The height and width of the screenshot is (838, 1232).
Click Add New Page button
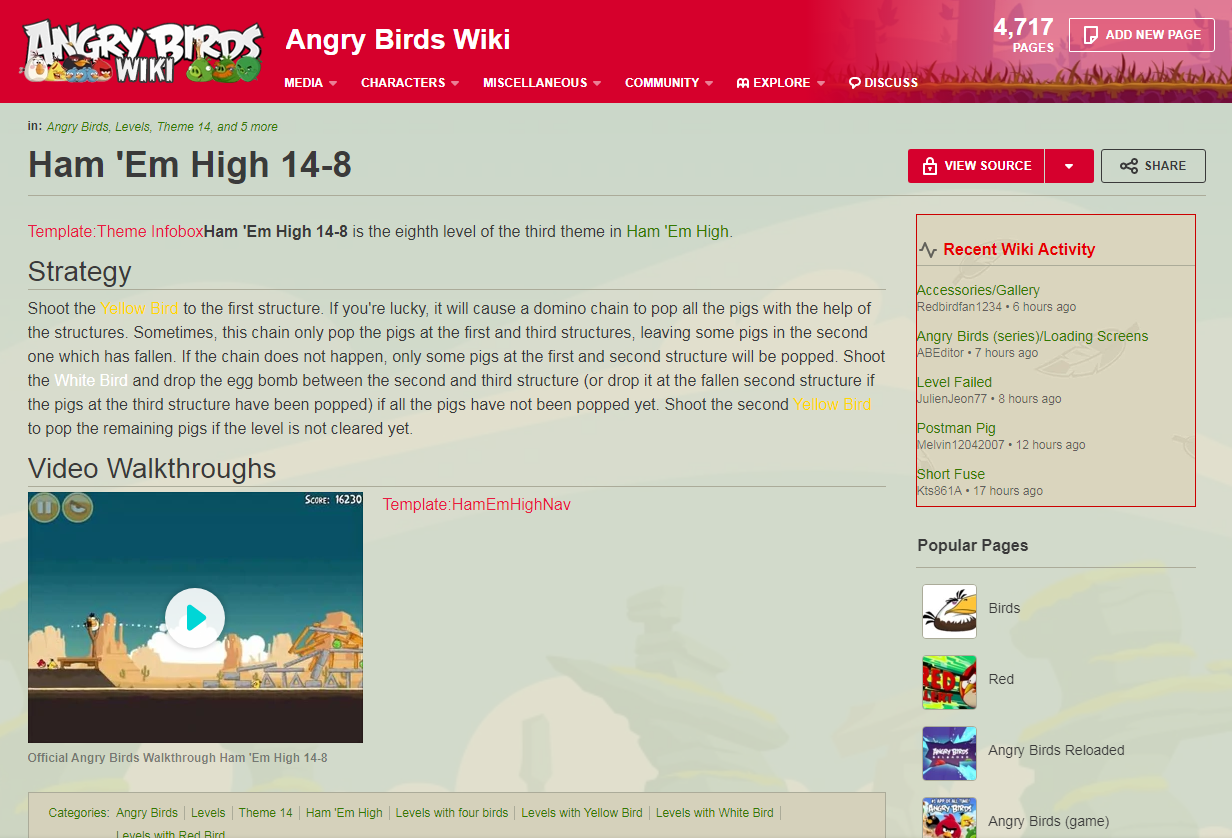(1141, 35)
